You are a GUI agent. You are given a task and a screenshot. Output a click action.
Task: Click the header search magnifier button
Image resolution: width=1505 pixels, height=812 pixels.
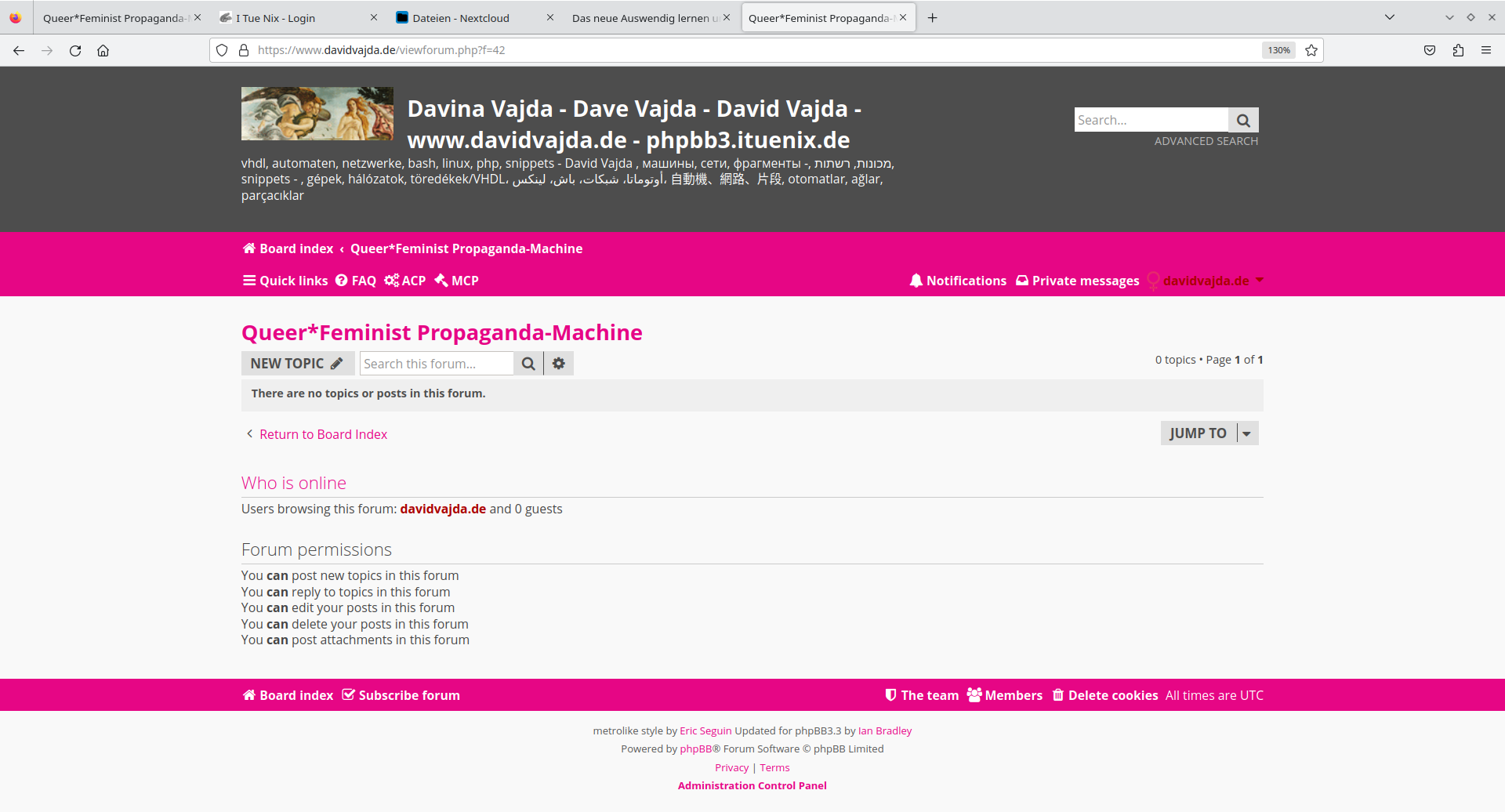1243,121
